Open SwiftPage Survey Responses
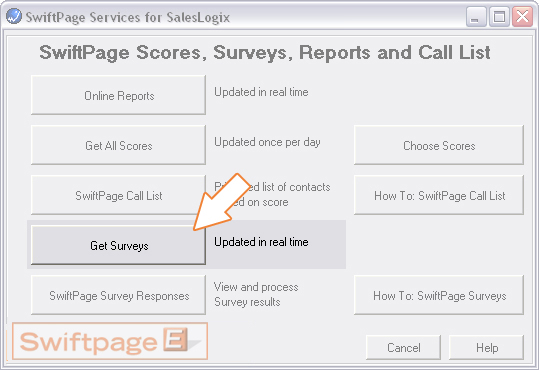 pyautogui.click(x=119, y=295)
